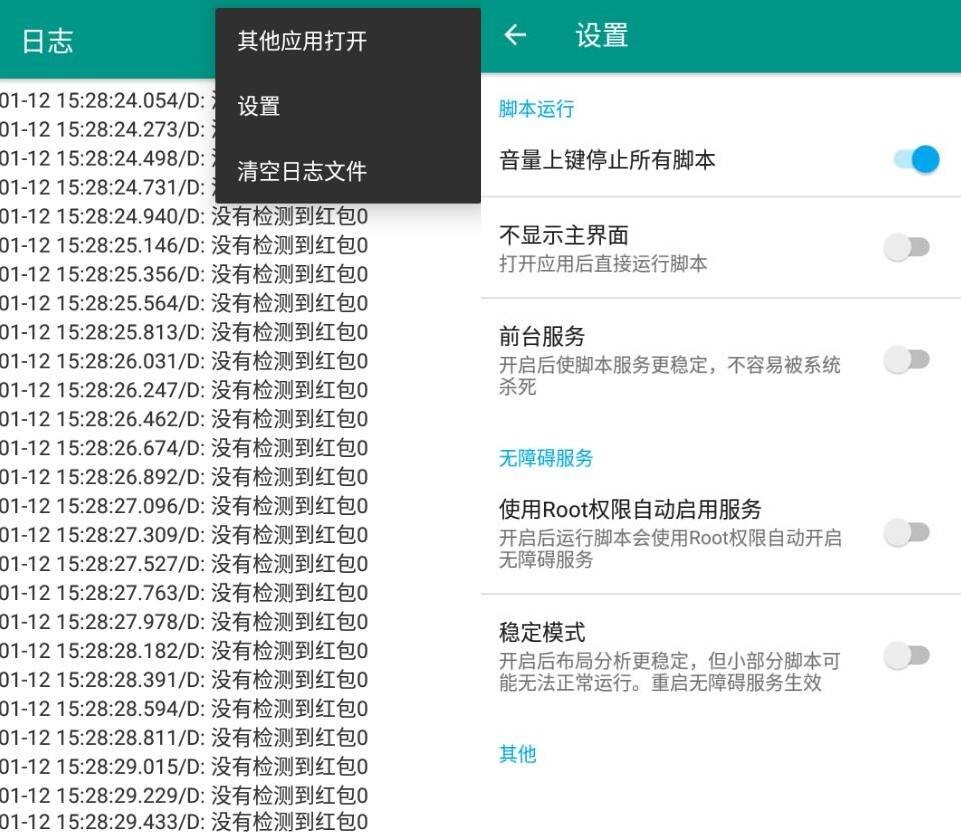961x834 pixels.
Task: Disable the 音量上键停止所有脚本 switch
Action: coord(915,159)
